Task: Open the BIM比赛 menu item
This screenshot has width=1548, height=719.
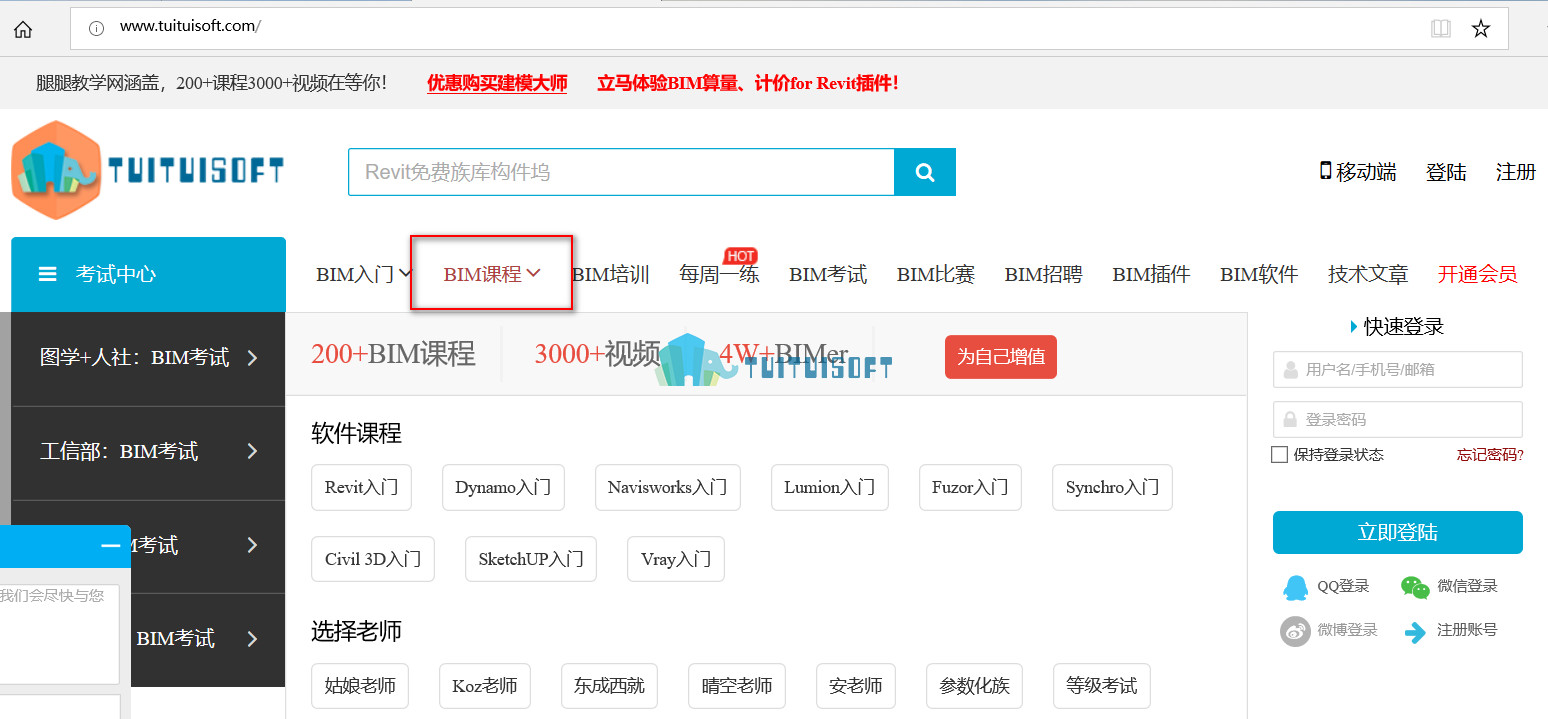Action: click(x=936, y=274)
